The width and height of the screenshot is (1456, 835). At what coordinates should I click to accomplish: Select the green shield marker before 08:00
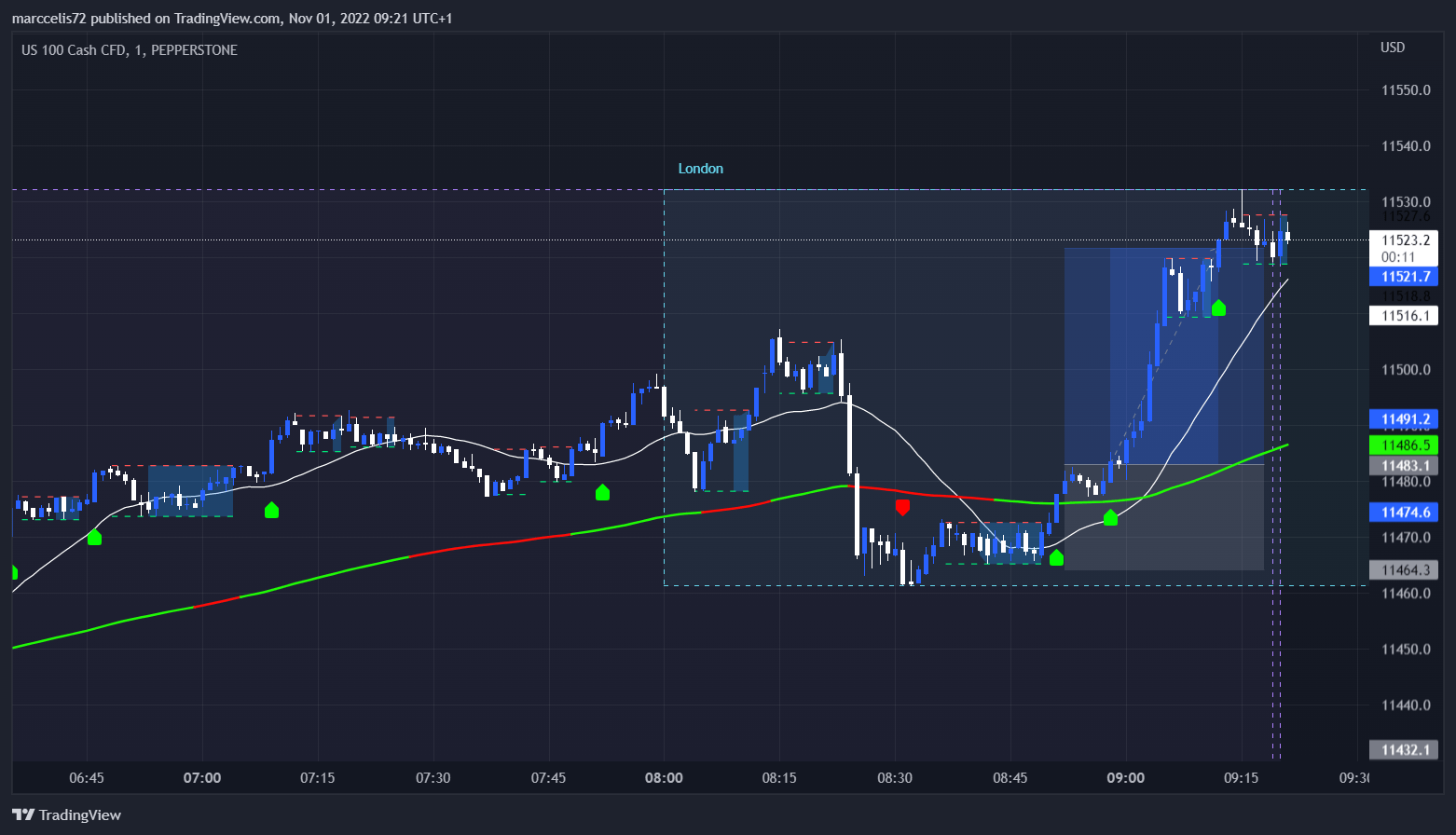coord(602,493)
